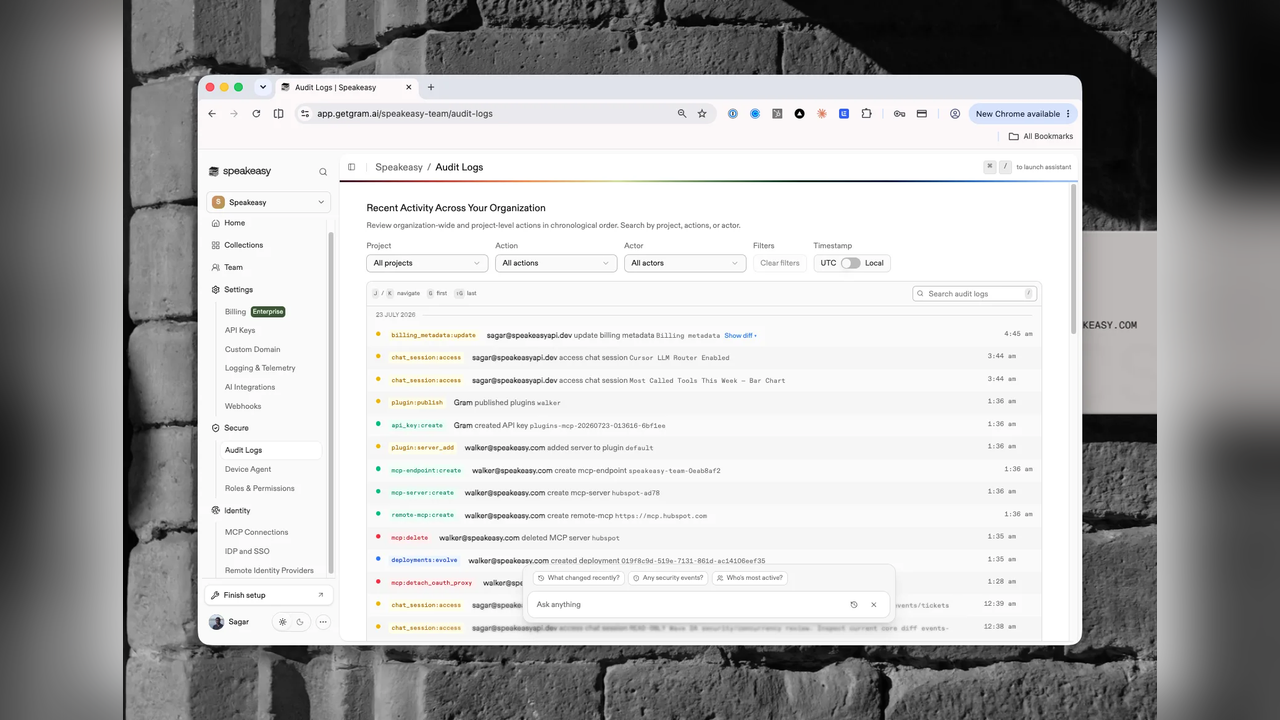
Task: Close the Ask anything assistant panel
Action: pyautogui.click(x=874, y=605)
